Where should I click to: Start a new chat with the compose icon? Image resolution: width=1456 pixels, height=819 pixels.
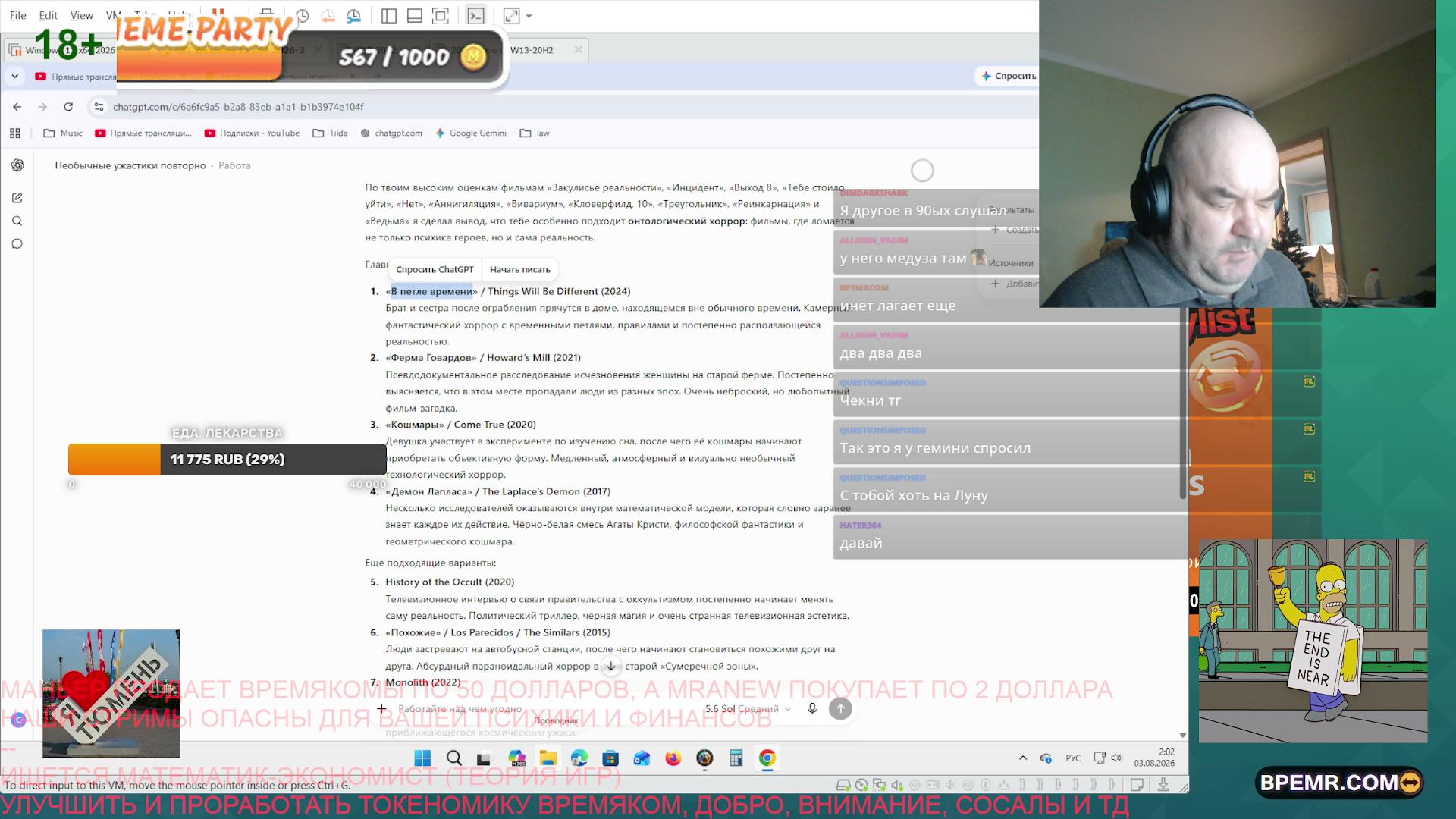(17, 198)
